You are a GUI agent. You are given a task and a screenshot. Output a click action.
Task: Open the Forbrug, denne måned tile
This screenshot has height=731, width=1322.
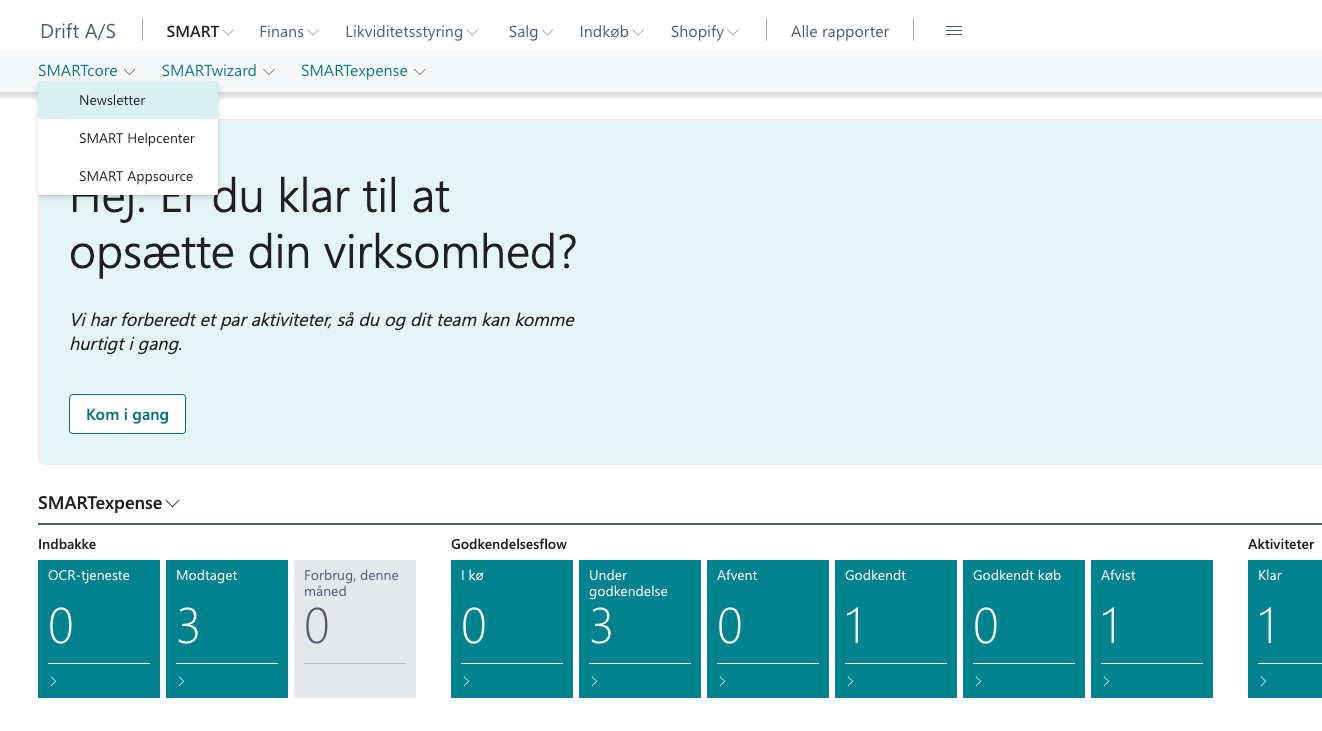pos(354,628)
